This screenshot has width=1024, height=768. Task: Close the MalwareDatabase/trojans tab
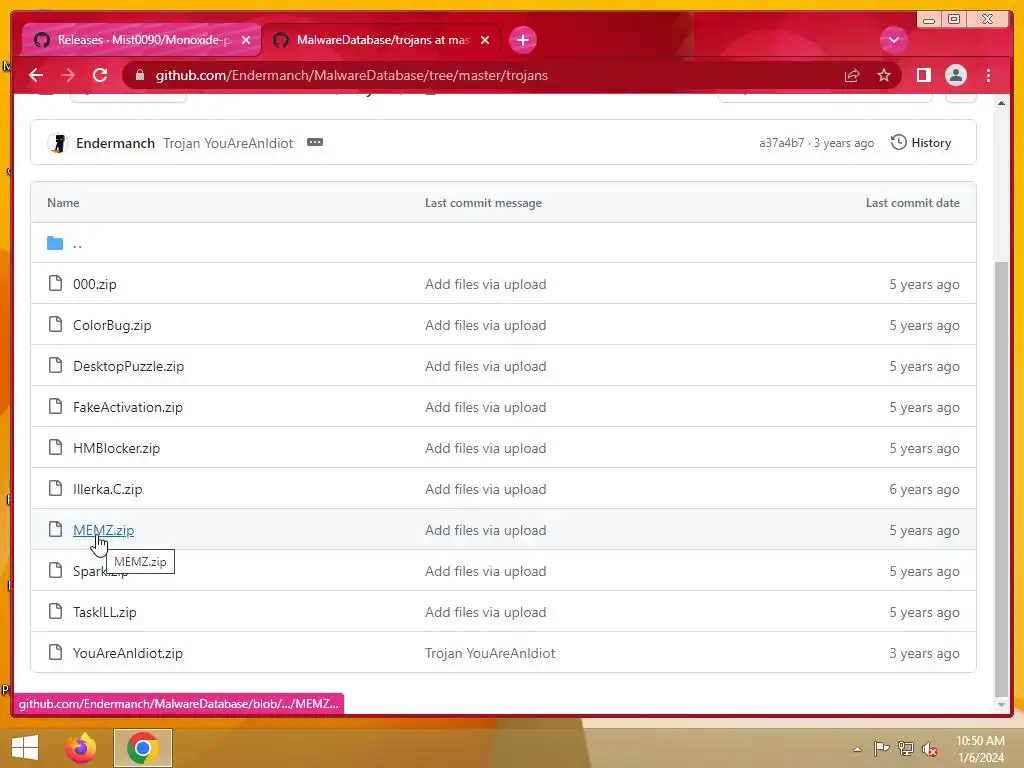point(485,40)
